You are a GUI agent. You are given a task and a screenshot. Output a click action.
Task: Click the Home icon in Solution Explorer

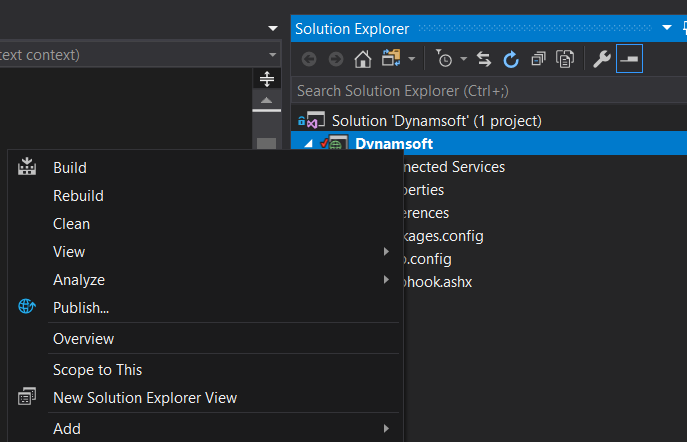click(x=363, y=60)
